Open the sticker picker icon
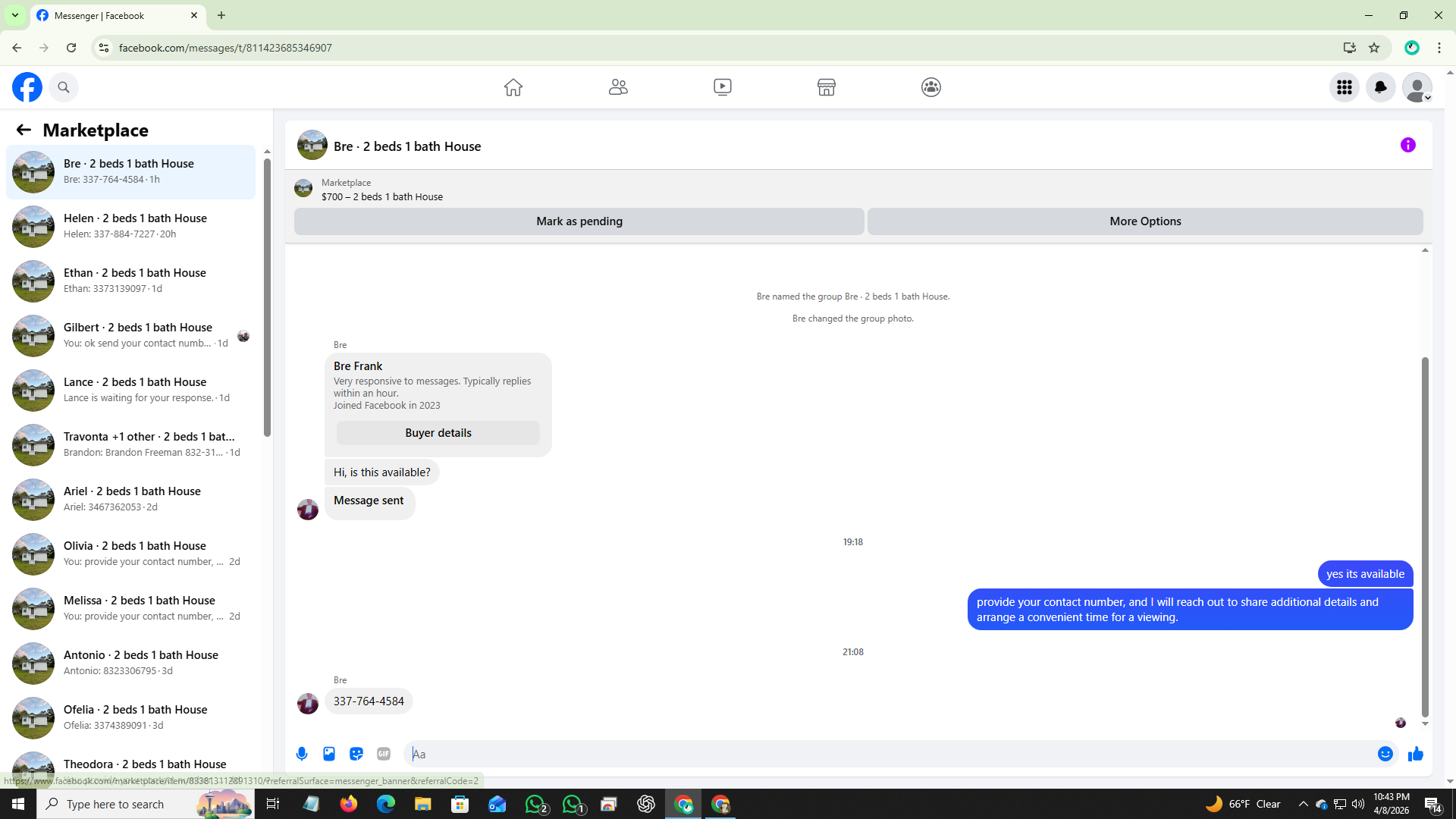Viewport: 1456px width, 819px height. tap(356, 754)
